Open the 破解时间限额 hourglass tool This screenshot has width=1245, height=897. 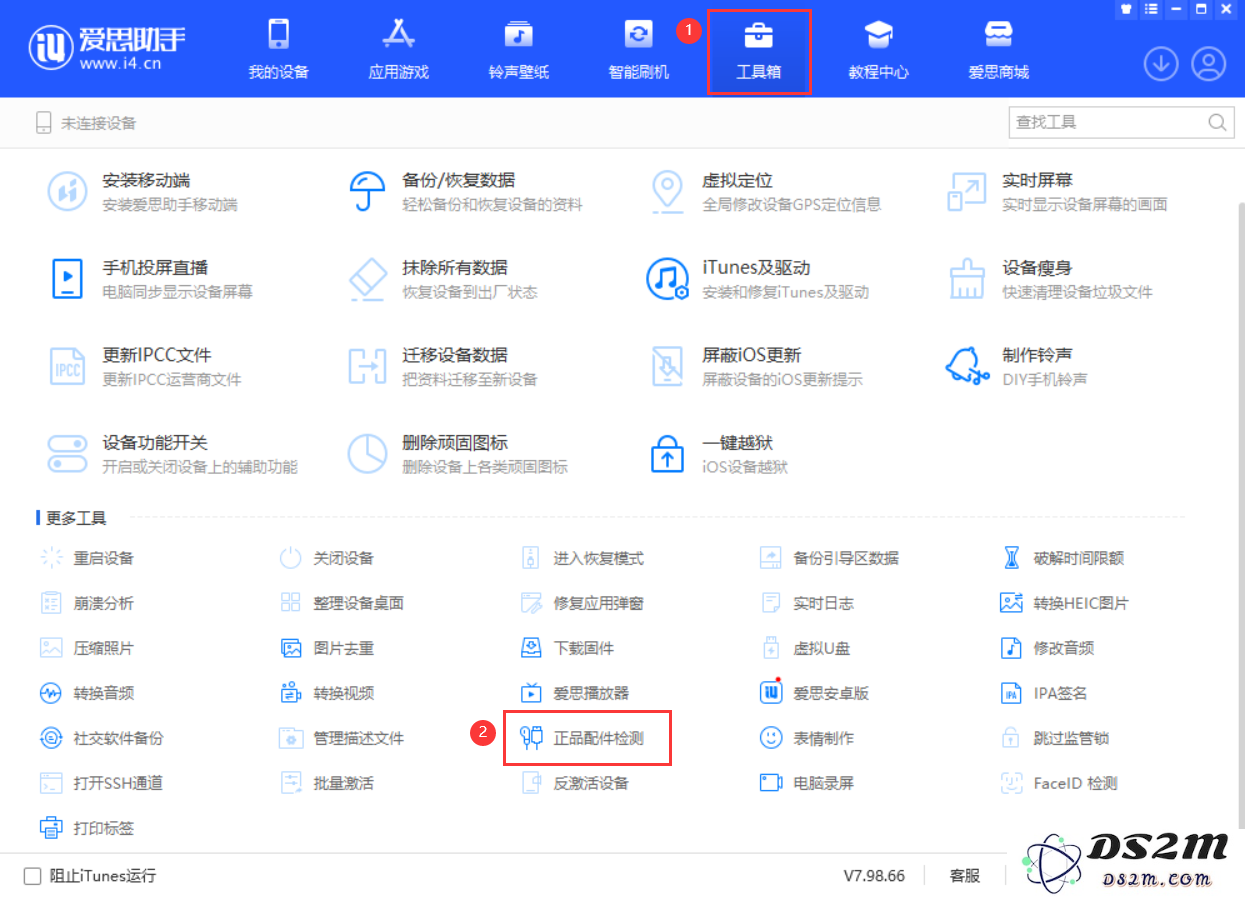[1062, 558]
